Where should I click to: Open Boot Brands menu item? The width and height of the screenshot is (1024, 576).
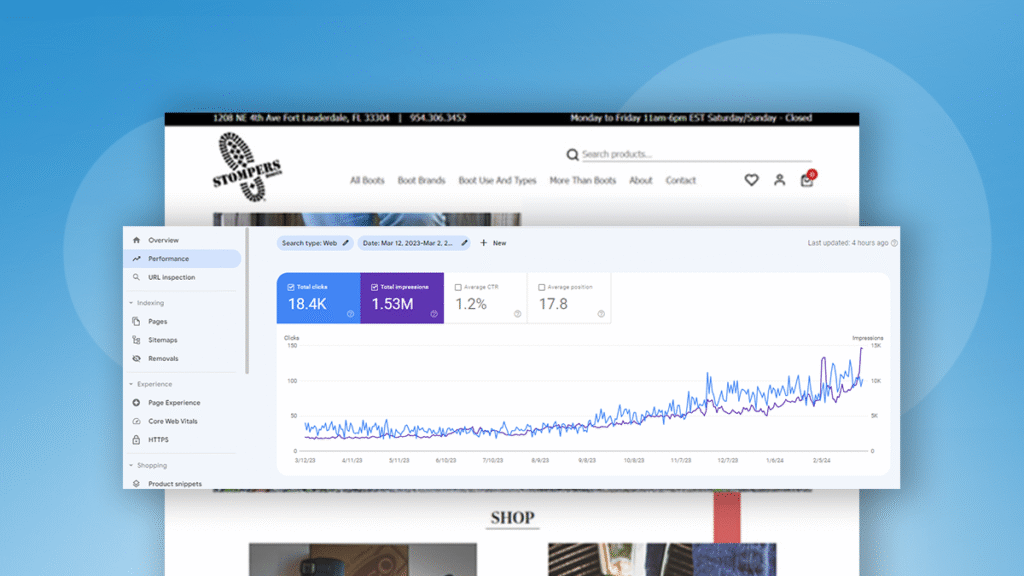coord(421,180)
